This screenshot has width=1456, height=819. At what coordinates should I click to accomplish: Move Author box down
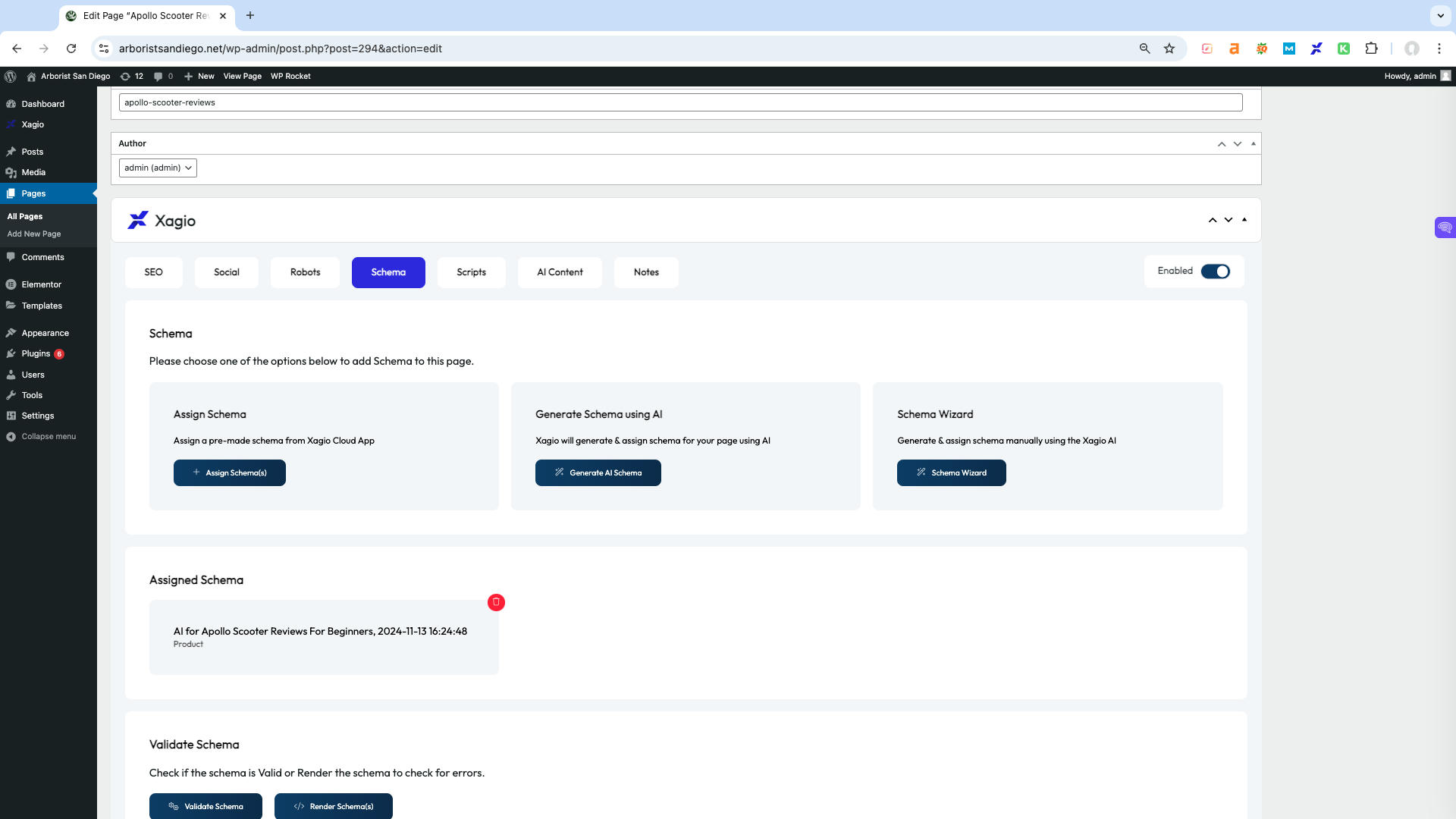click(1238, 143)
